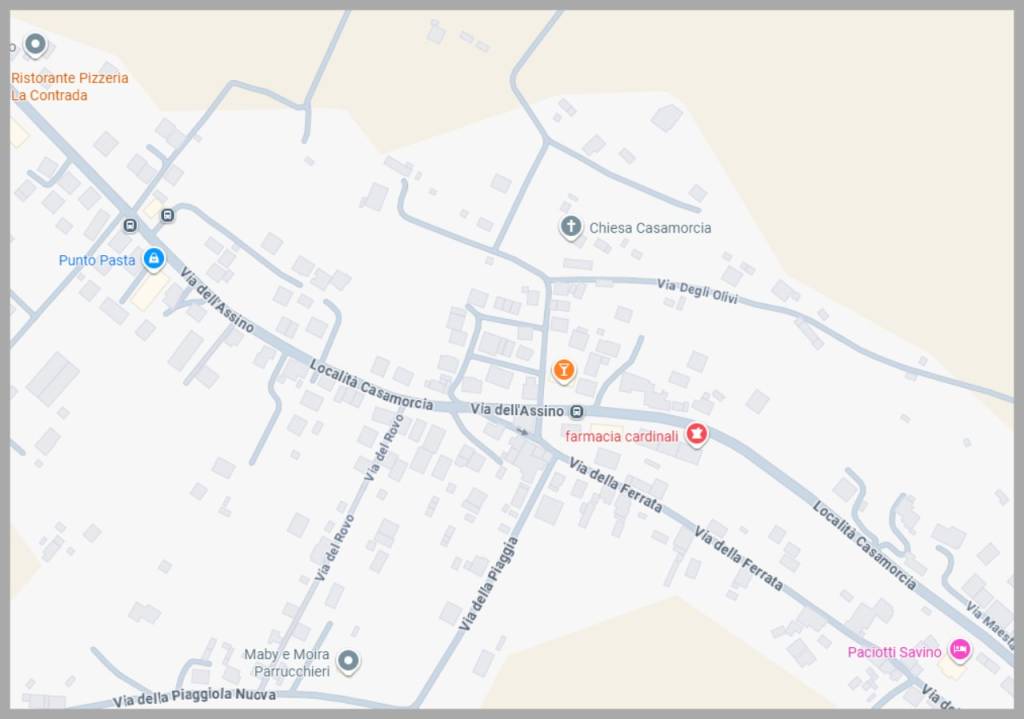The image size is (1024, 719).
Task: Select the bus stop icon right of the yellow building
Action: [x=168, y=215]
